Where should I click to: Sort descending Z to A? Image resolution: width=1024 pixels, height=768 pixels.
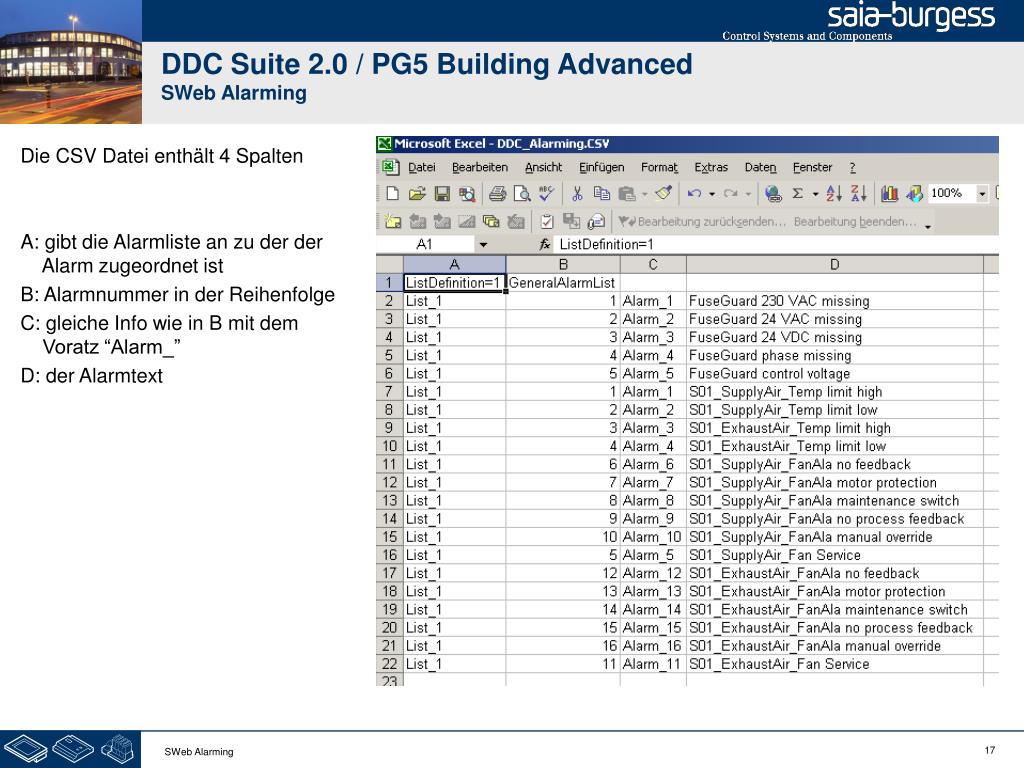858,193
